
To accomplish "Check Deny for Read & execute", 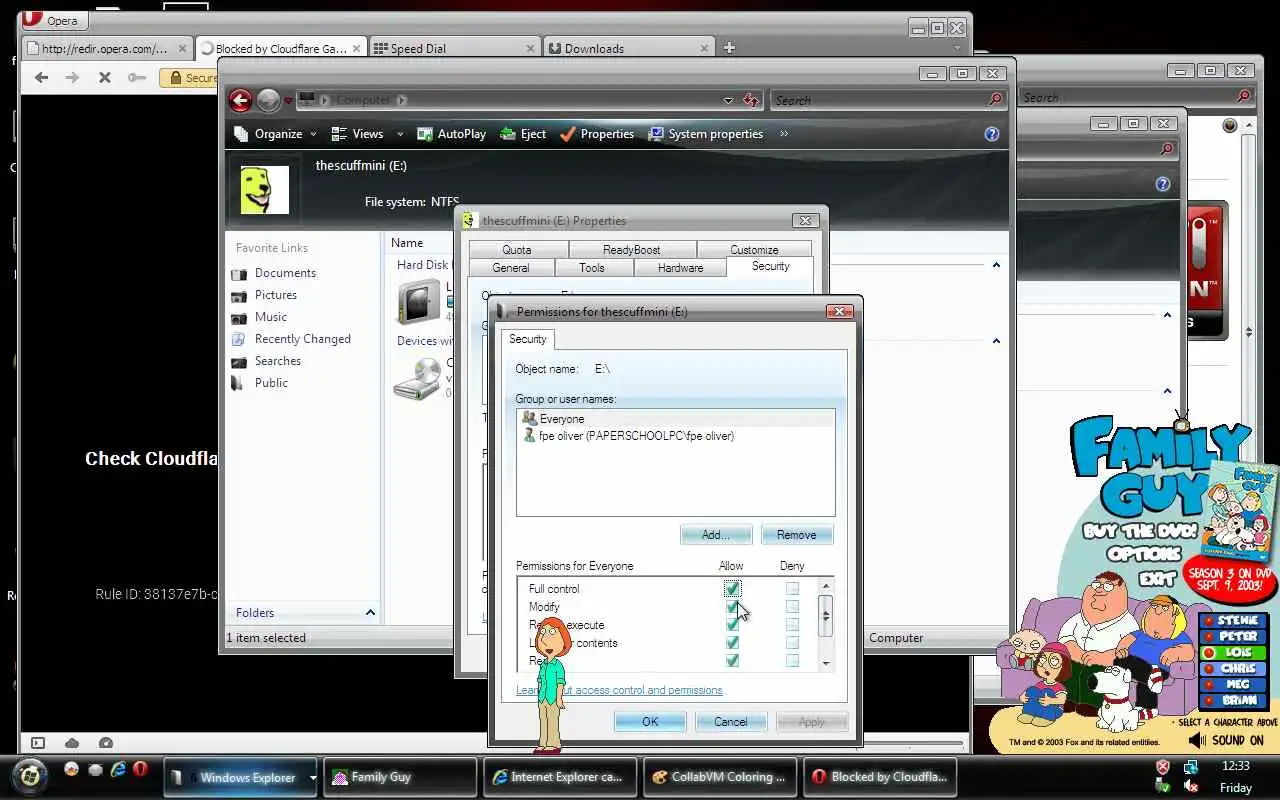I will coord(792,625).
